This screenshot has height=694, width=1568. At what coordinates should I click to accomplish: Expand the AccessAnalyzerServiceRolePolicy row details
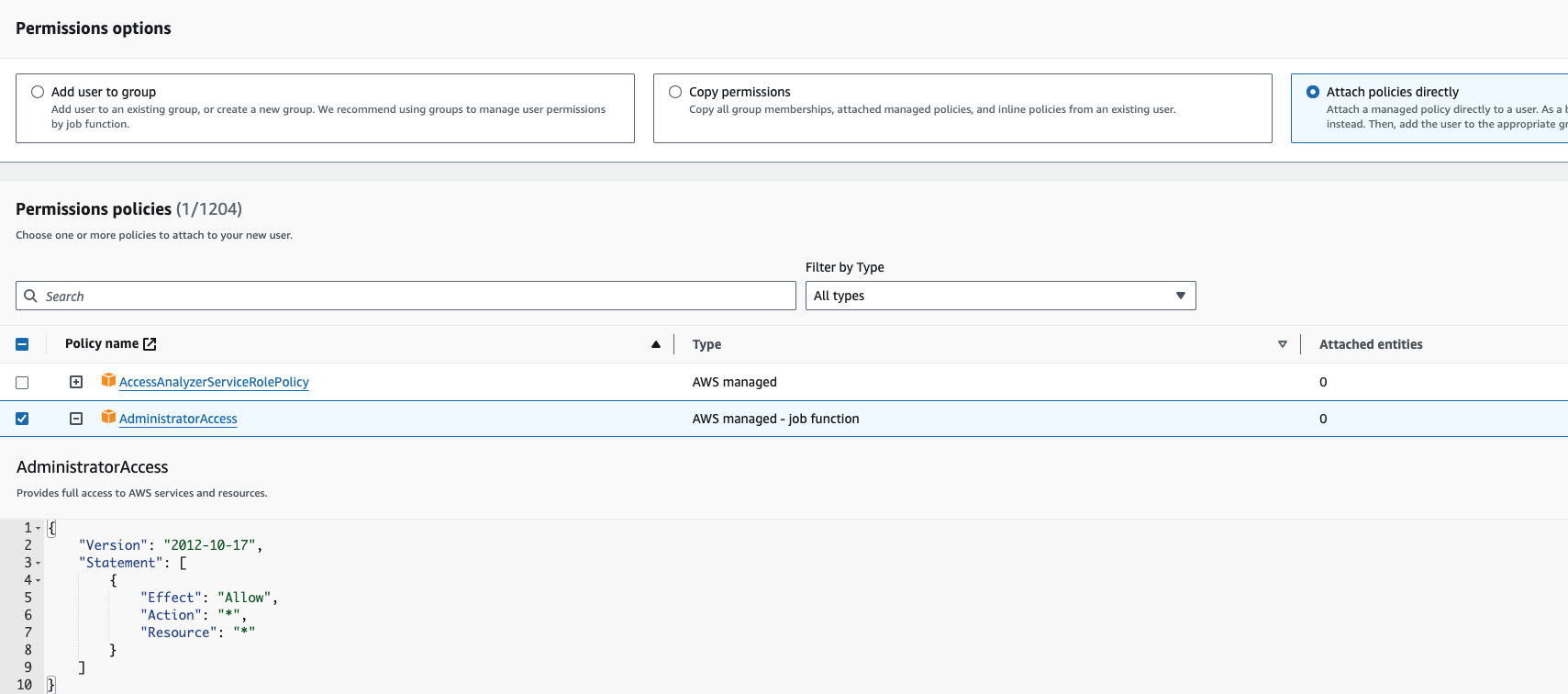(76, 382)
